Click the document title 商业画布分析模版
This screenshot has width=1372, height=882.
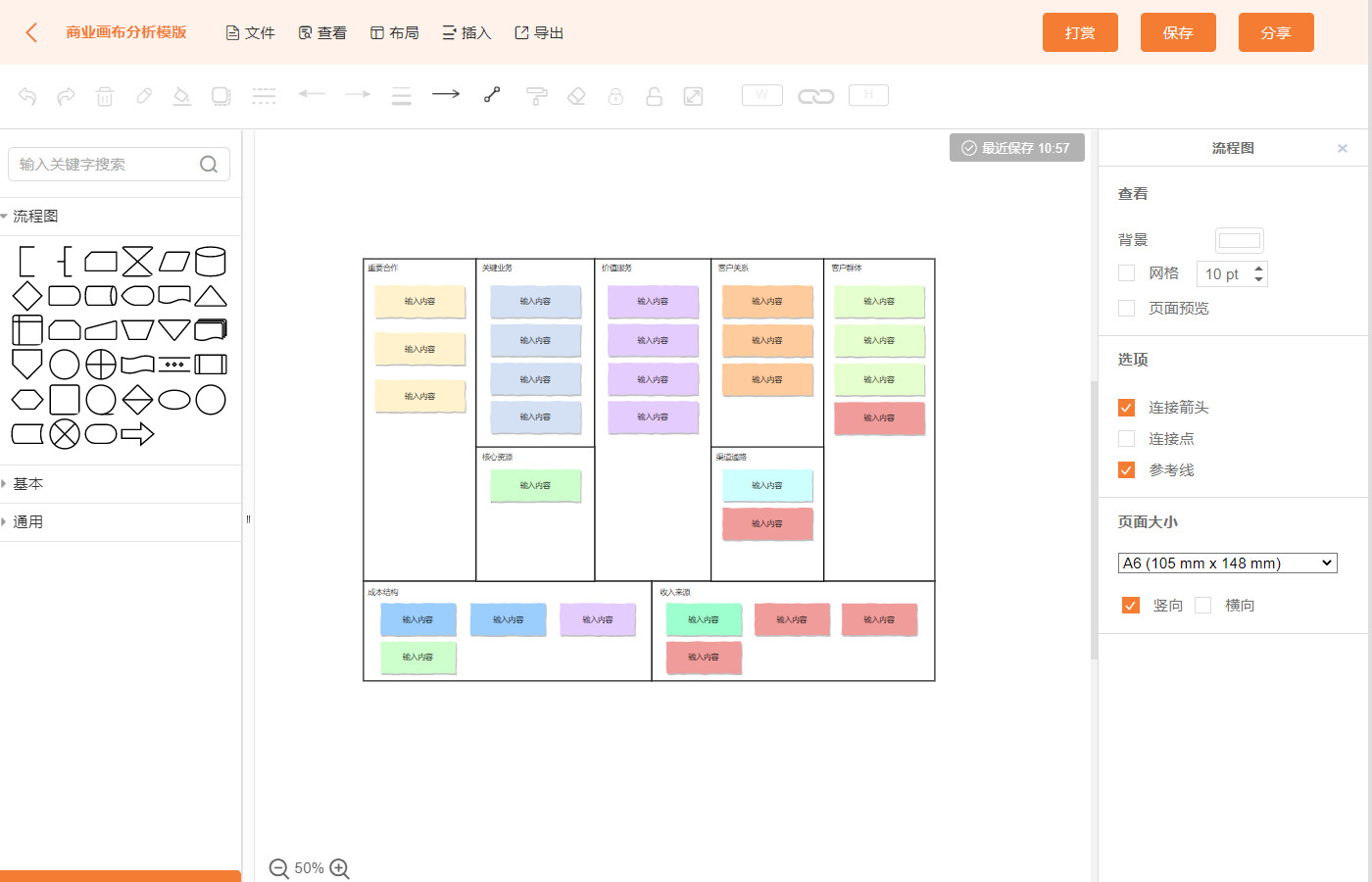(x=126, y=32)
